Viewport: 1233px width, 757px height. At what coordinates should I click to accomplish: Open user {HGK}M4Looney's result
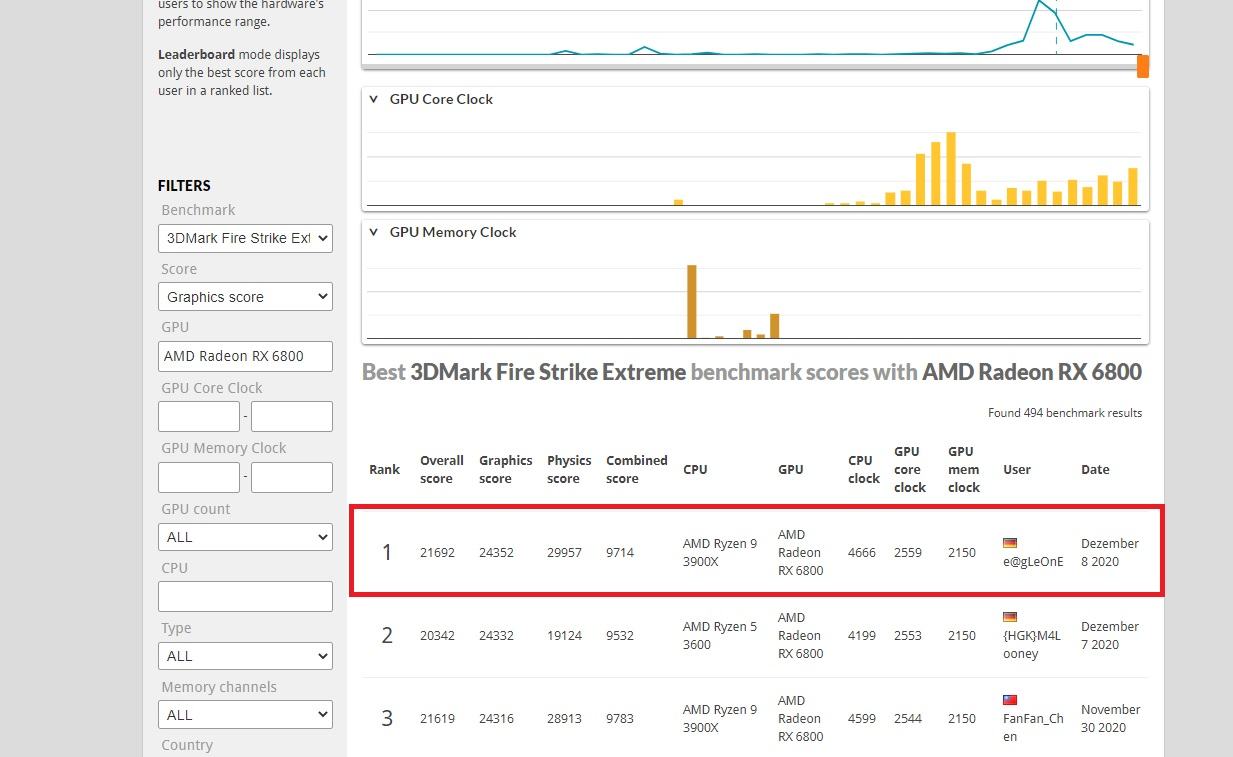(x=1032, y=644)
